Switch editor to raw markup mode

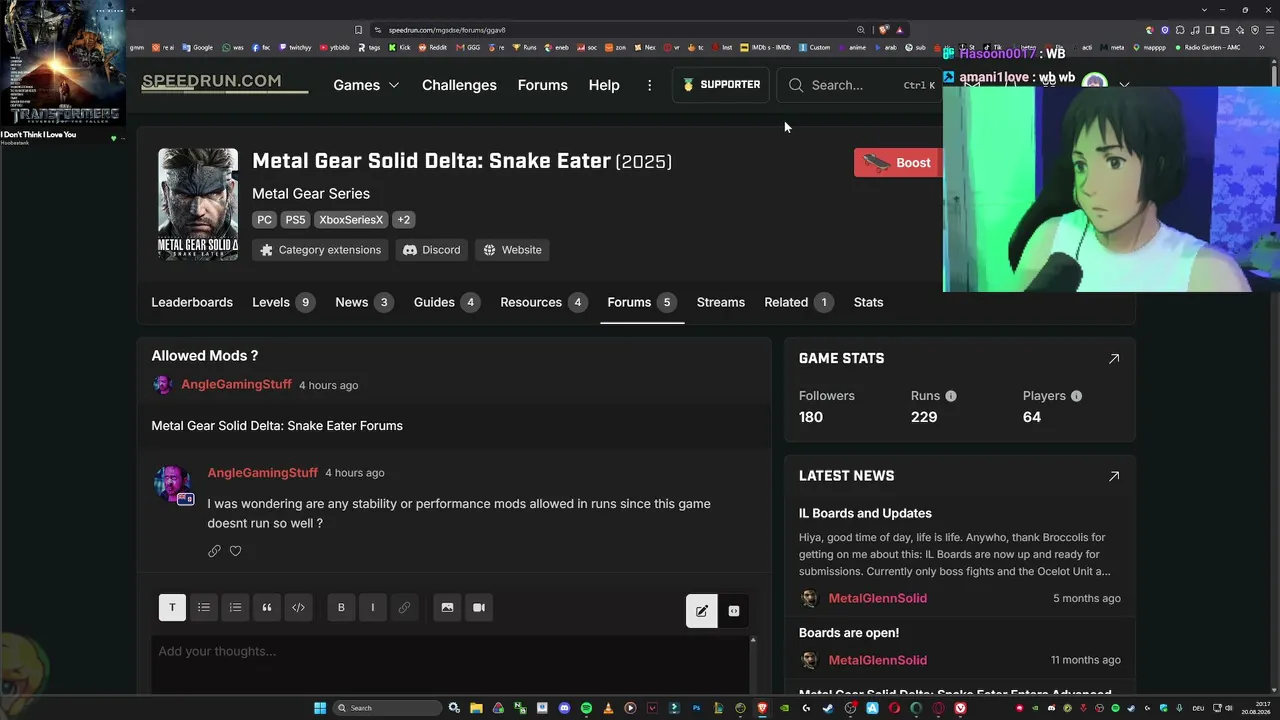[x=734, y=611]
